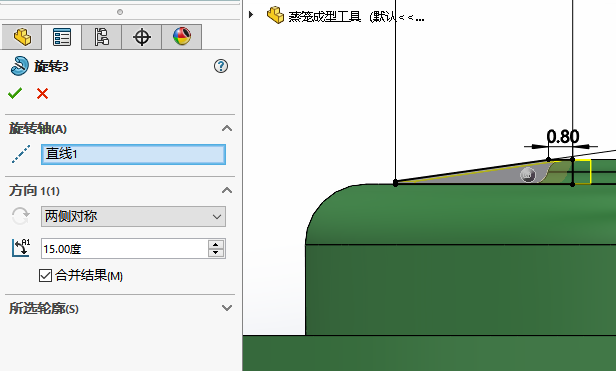Expand the 蒸笼成型工具 flyout tree node
The height and width of the screenshot is (371, 616).
pyautogui.click(x=251, y=15)
